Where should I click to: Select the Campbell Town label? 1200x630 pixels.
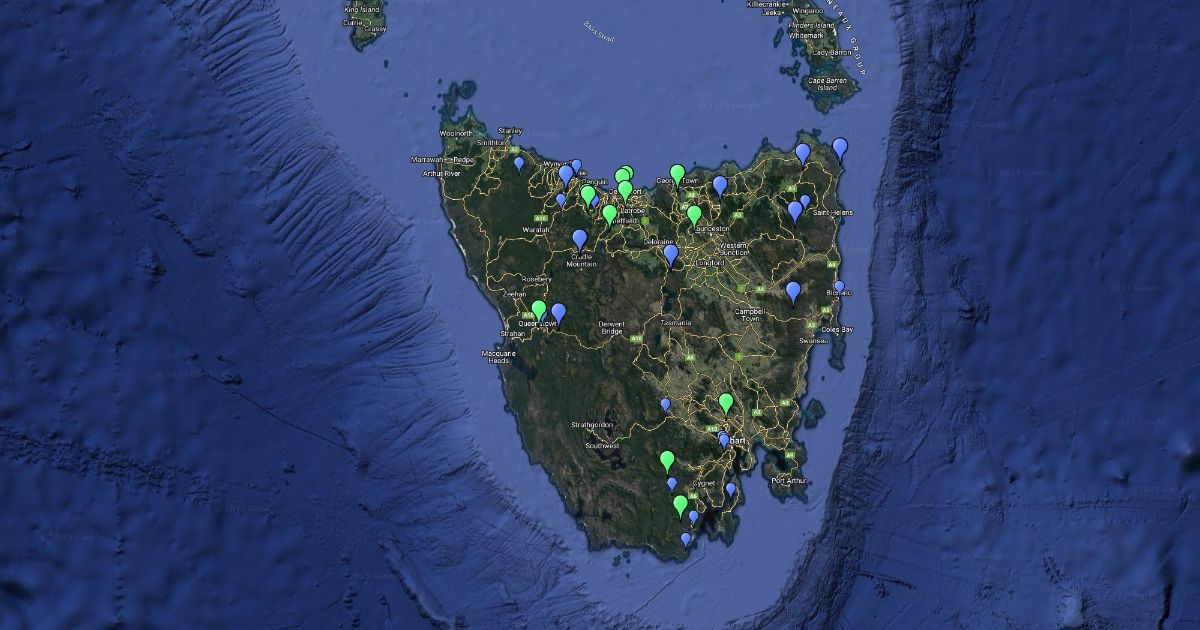click(x=749, y=314)
